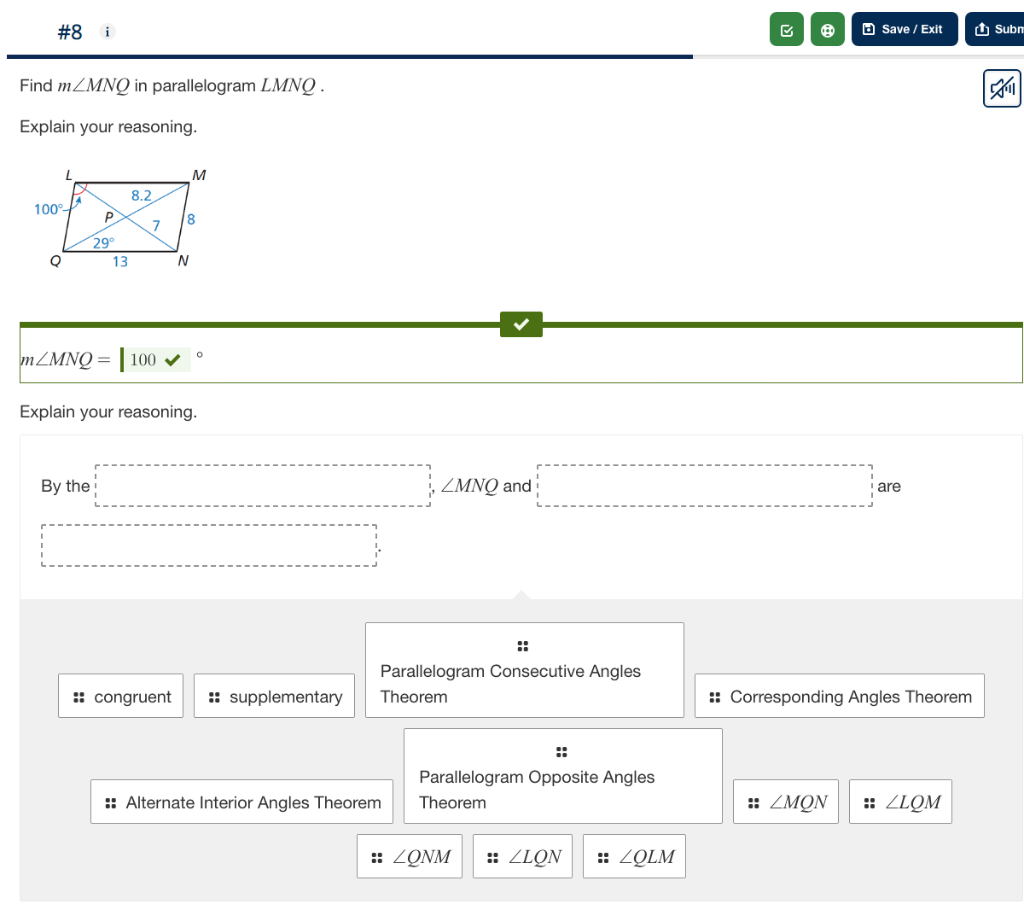Image resolution: width=1024 pixels, height=904 pixels.
Task: Click the upload icon on the Submit button
Action: click(981, 29)
